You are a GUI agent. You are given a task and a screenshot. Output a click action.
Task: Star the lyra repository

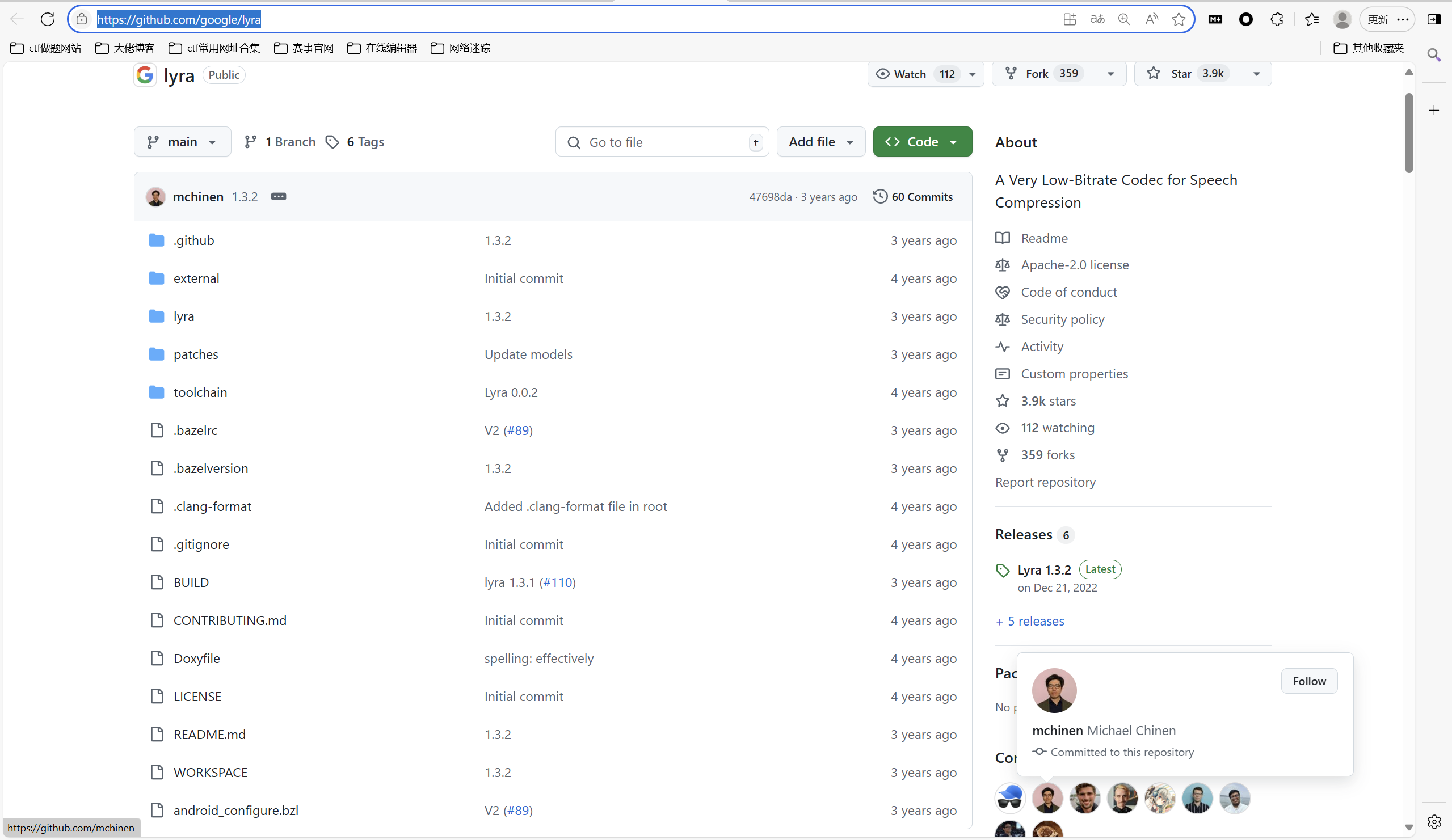[1188, 74]
